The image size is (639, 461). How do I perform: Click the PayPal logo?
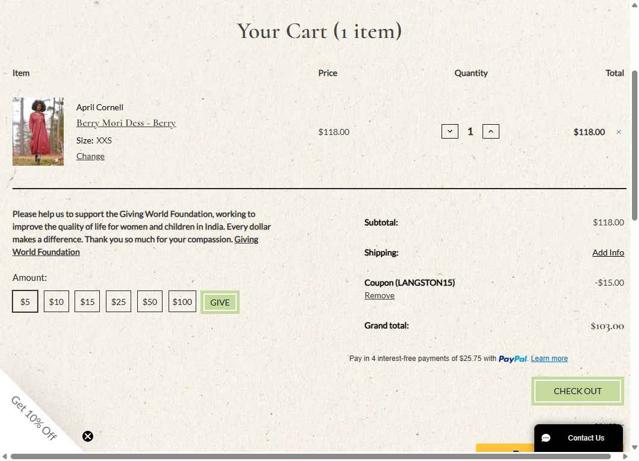[x=513, y=359]
